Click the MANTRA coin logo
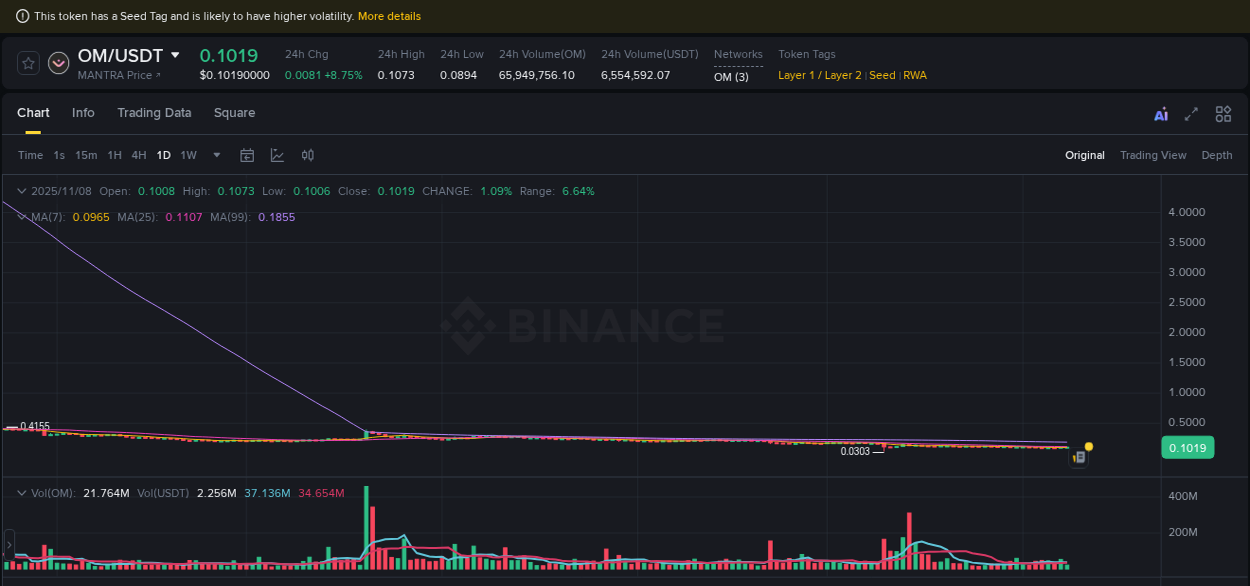This screenshot has height=586, width=1250. 58,63
